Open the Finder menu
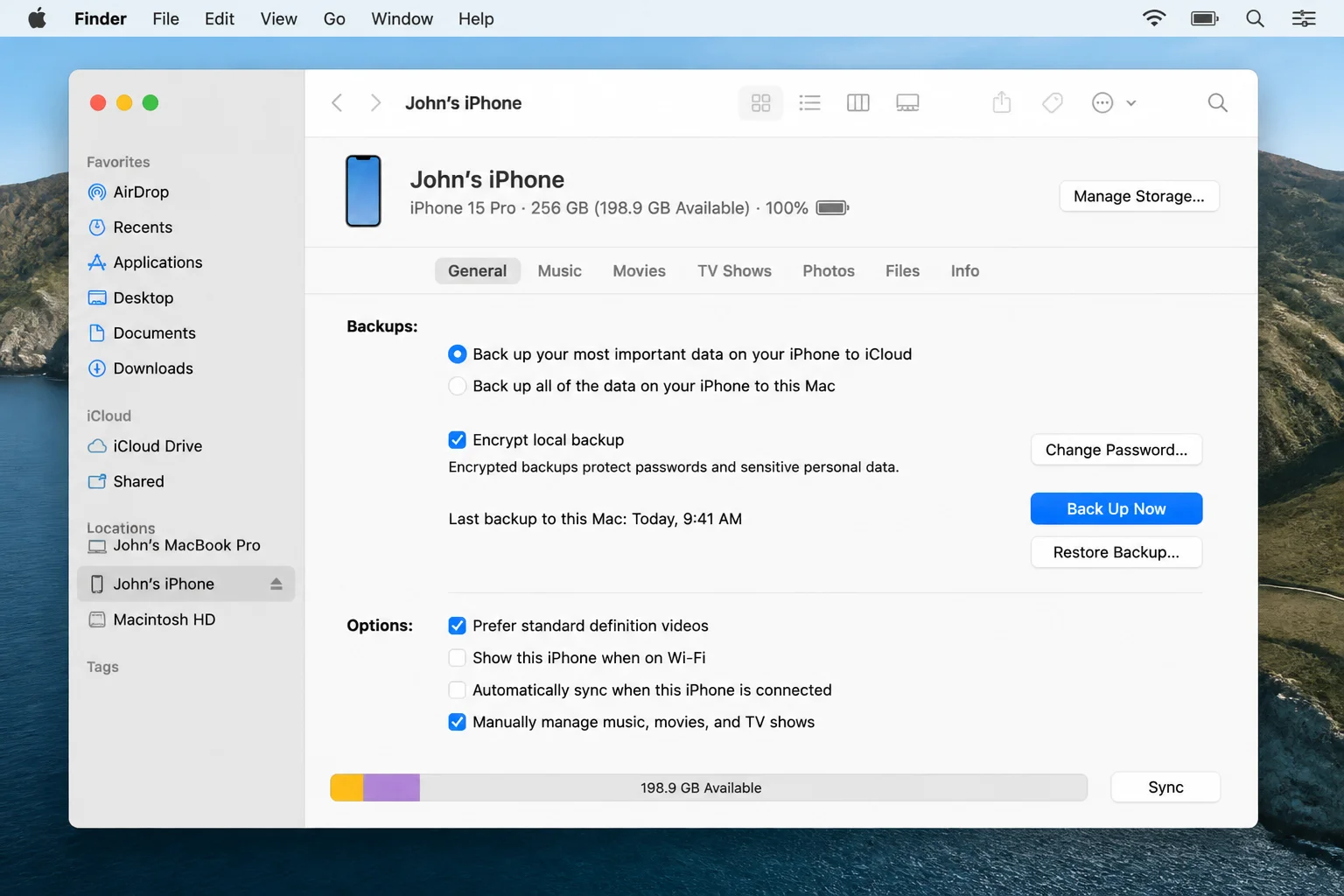1344x896 pixels. pyautogui.click(x=100, y=18)
